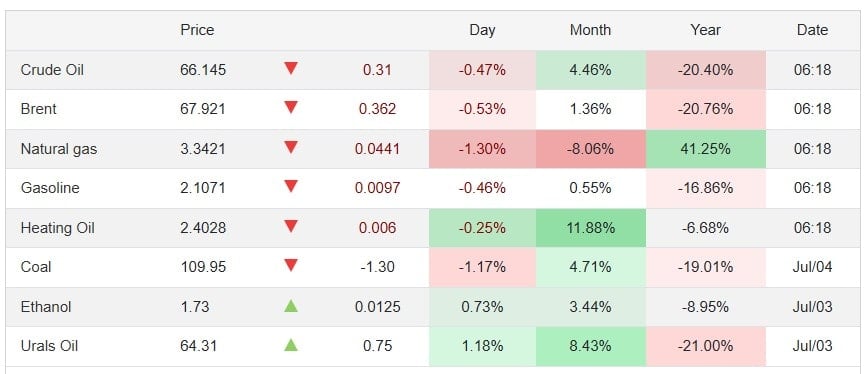Screen dimensions: 866x374
Task: Open the Crude Oil commodity link
Action: (x=52, y=70)
